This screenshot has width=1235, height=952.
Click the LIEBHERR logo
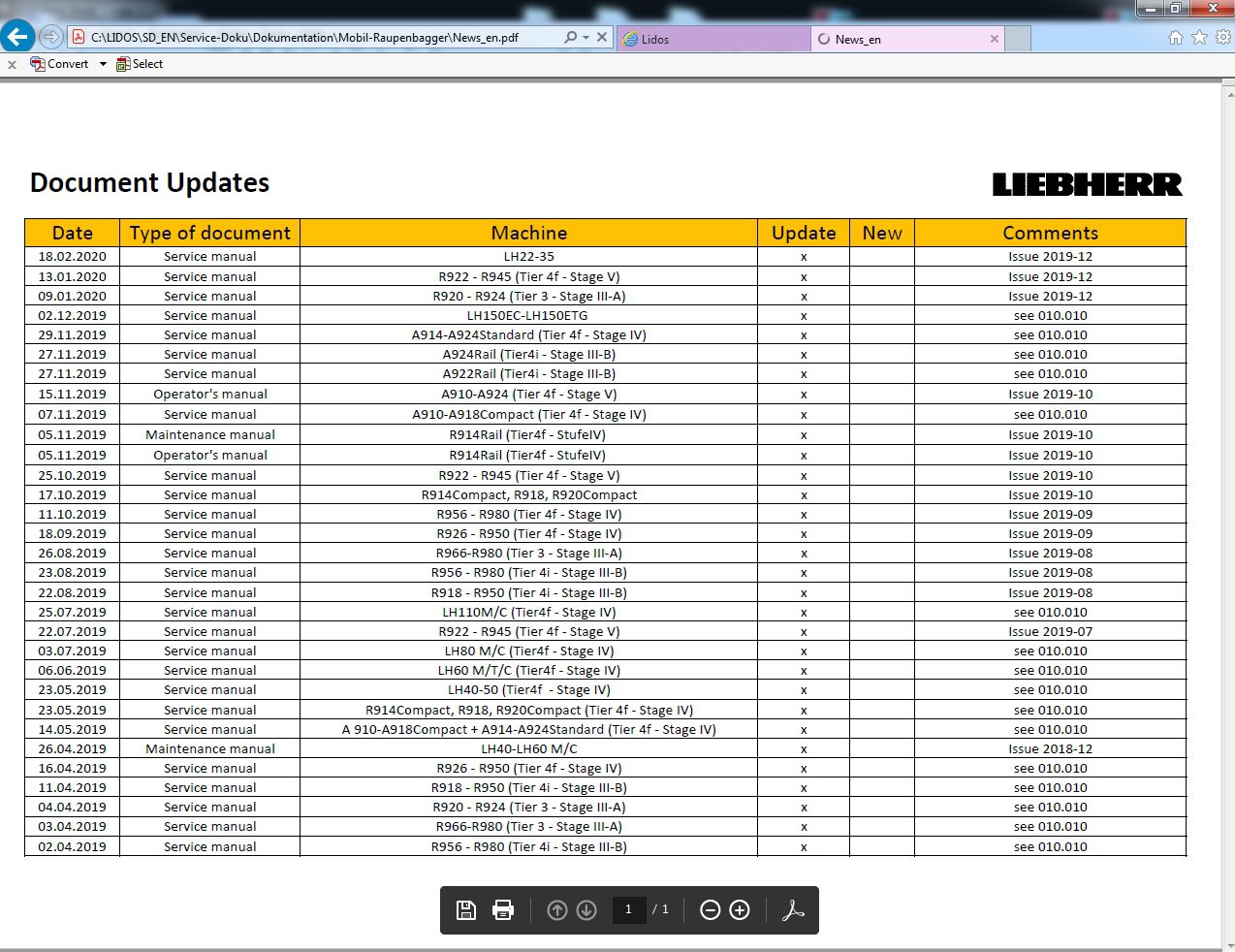click(1088, 184)
